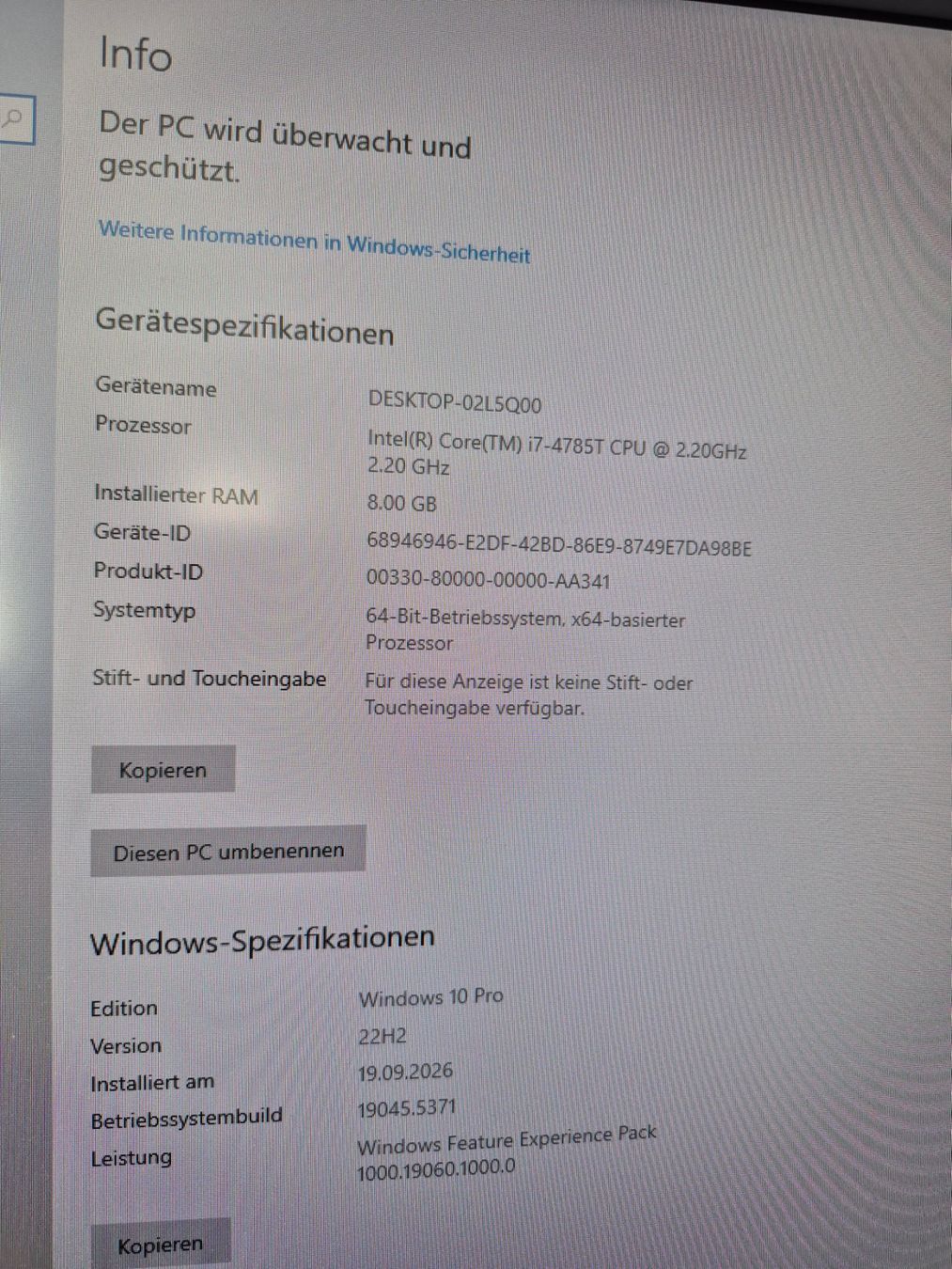Click Kopieren button under Gerätespezifikationen
This screenshot has height=1269, width=952.
tap(163, 770)
